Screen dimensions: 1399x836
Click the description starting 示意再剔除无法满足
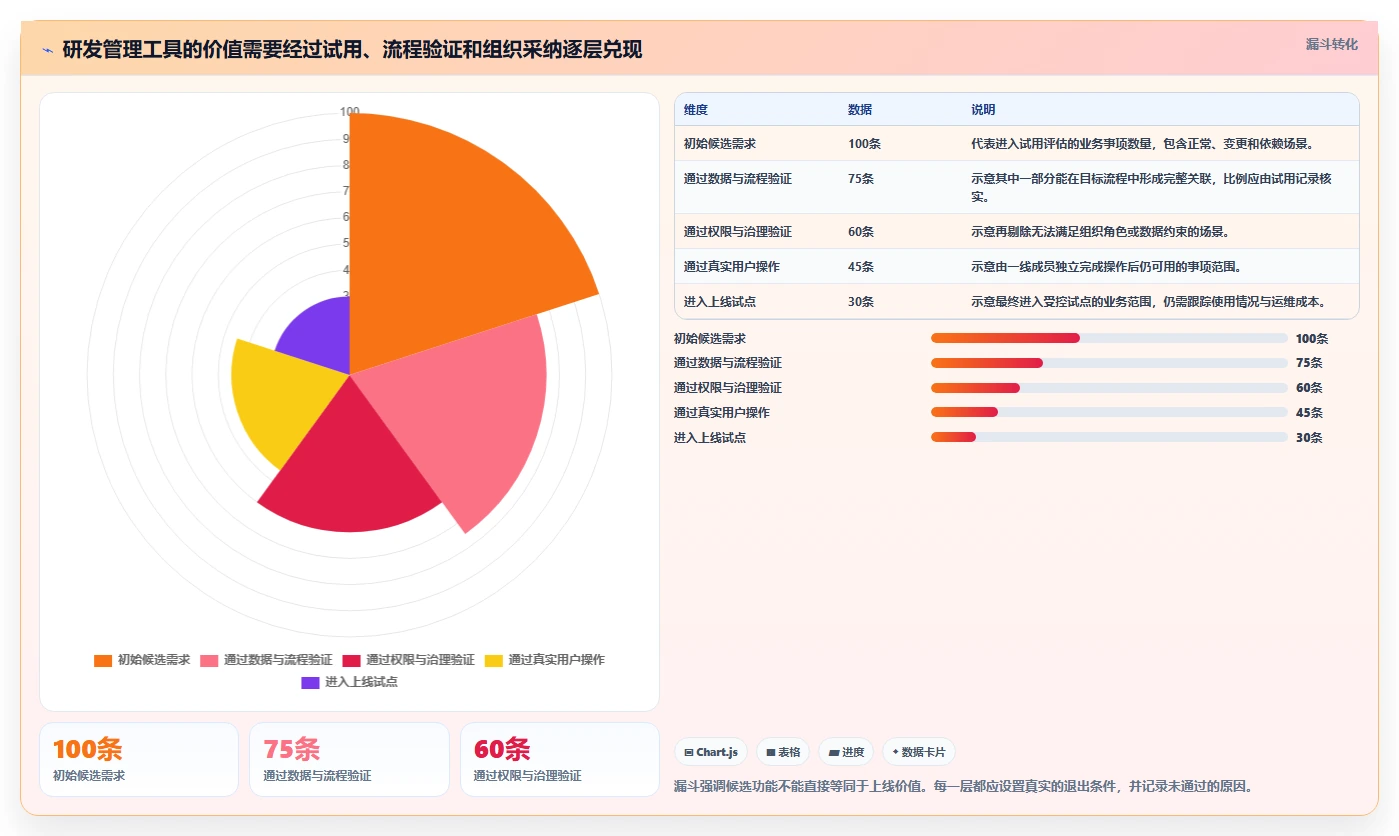[1100, 232]
